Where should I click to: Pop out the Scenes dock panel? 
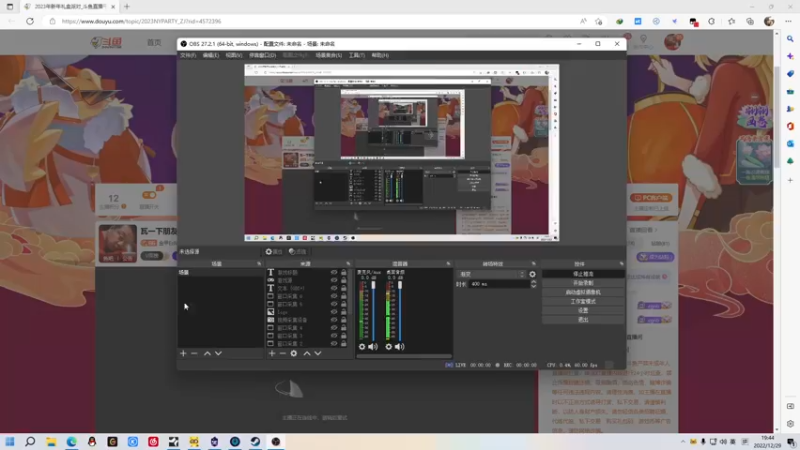click(x=259, y=264)
